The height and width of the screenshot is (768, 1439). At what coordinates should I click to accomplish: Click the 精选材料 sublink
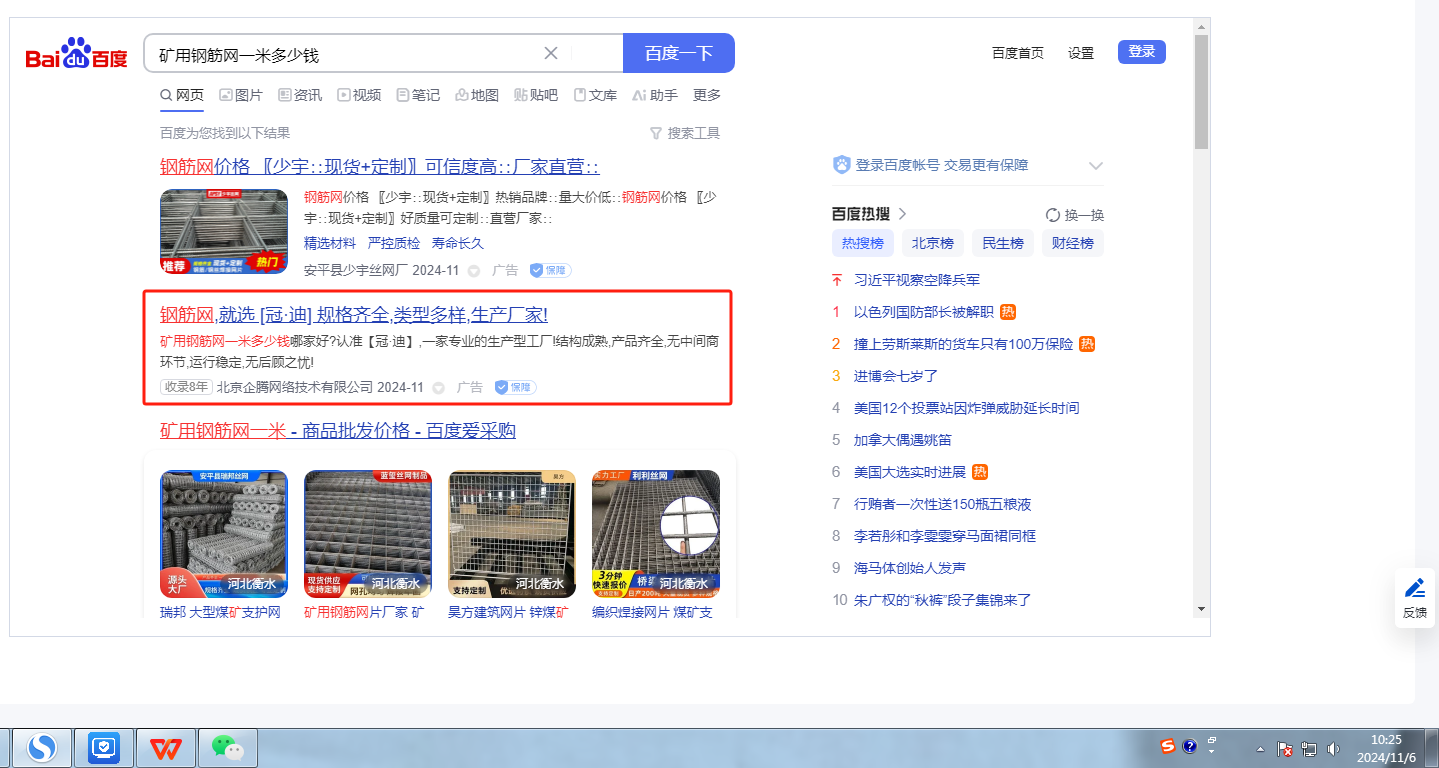coord(330,243)
